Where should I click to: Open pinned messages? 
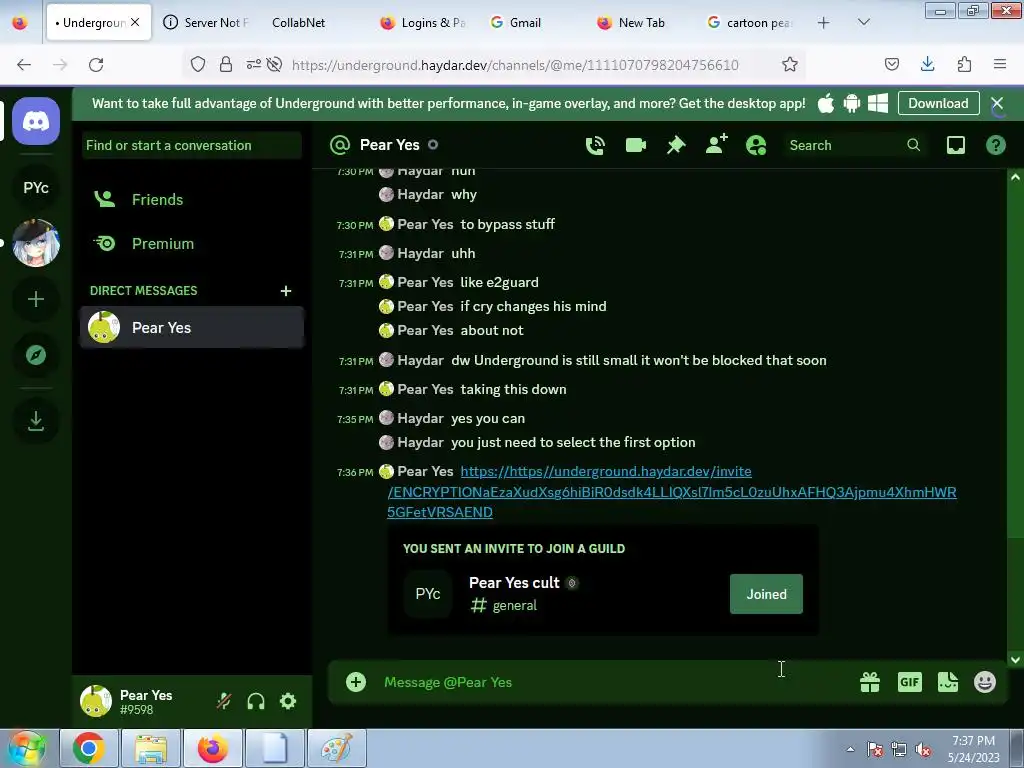676,145
